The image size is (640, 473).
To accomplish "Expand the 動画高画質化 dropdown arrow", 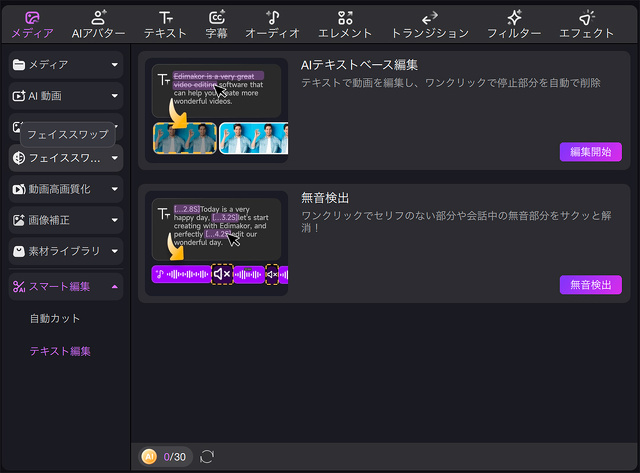I will tap(115, 189).
